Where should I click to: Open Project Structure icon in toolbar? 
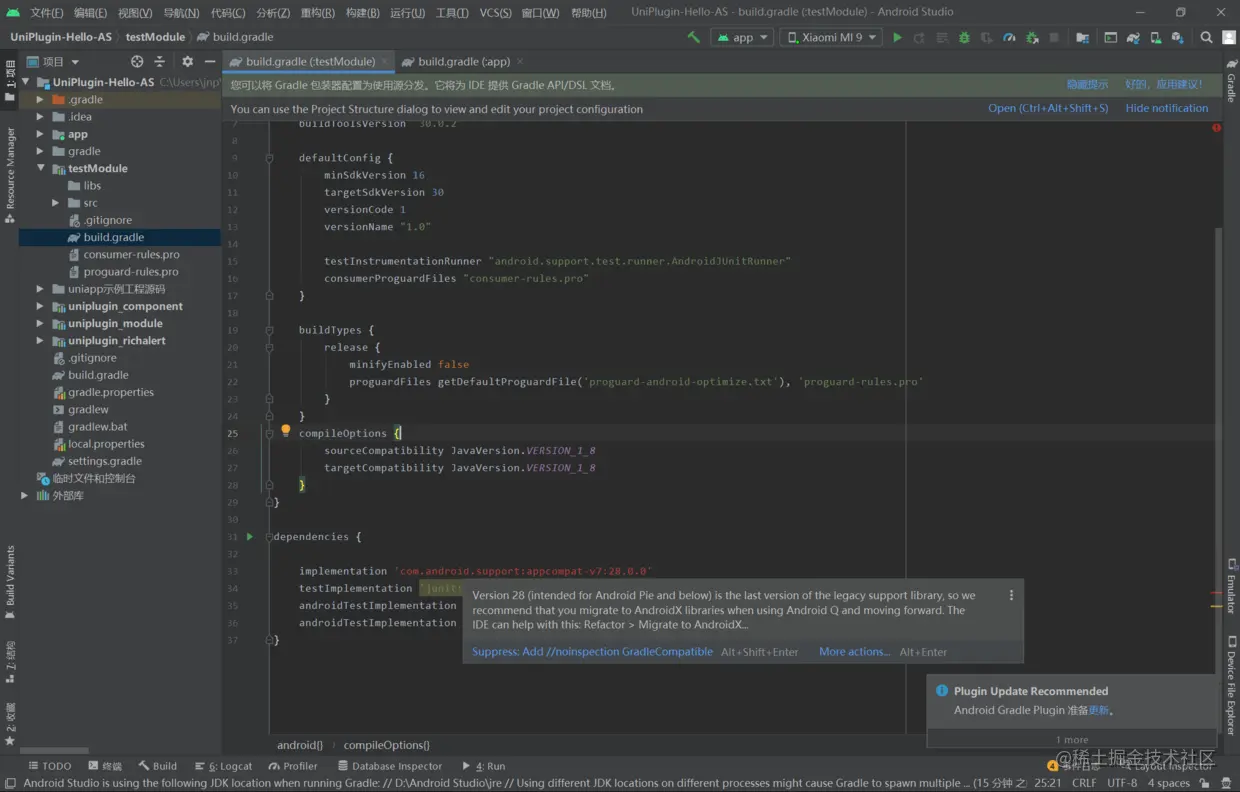(x=1082, y=37)
